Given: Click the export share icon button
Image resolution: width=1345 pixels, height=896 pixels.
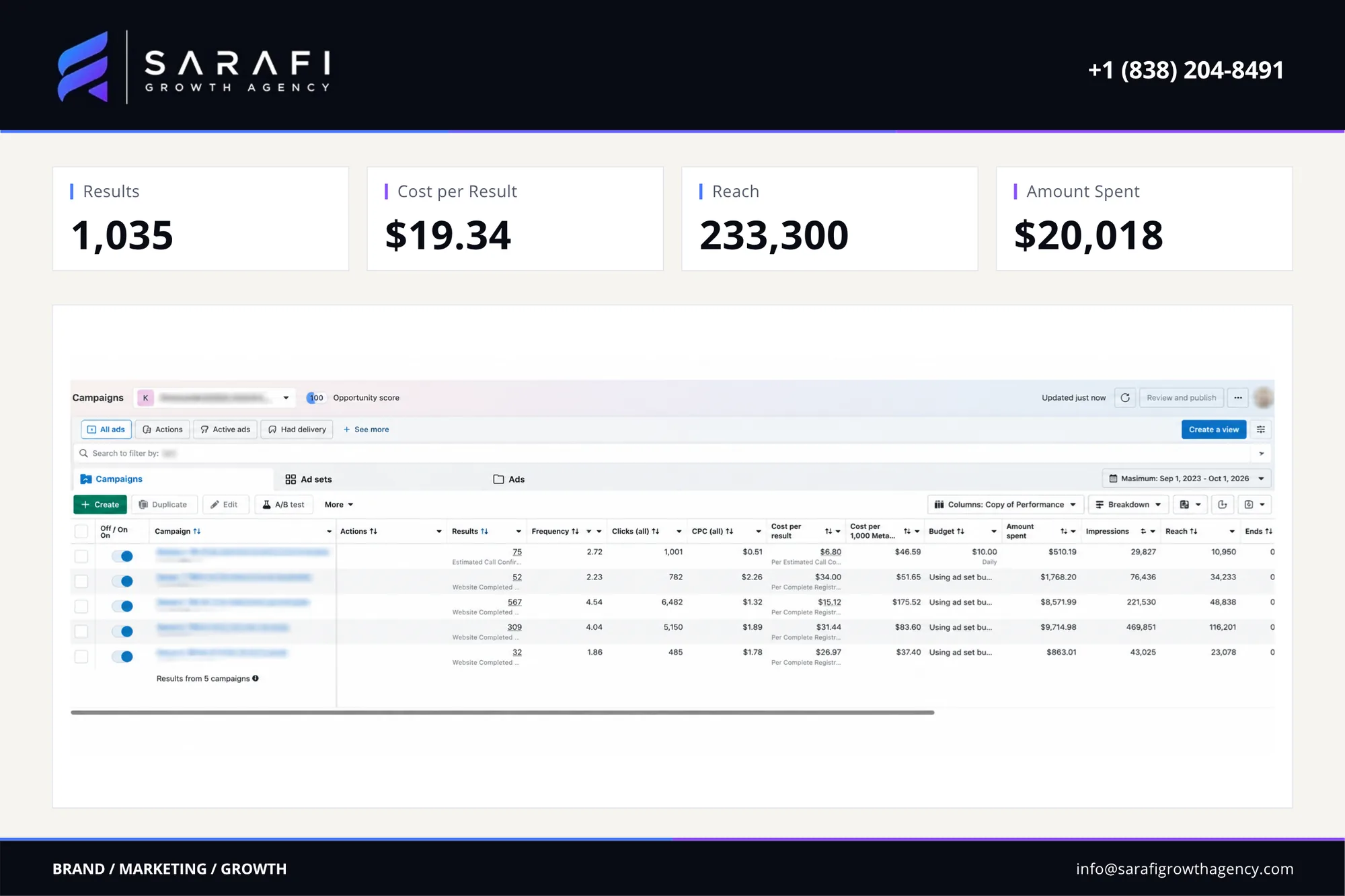Looking at the screenshot, I should [1223, 505].
